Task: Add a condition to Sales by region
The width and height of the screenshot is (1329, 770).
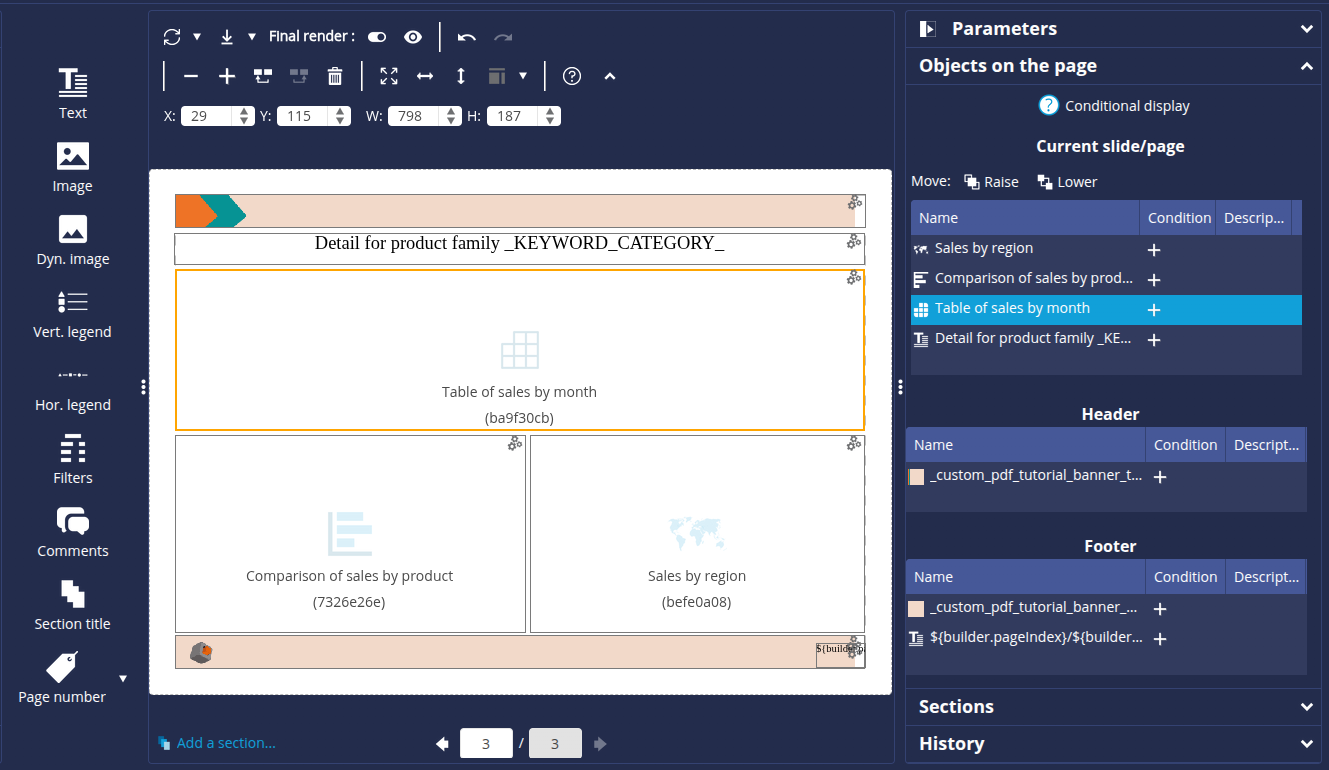Action: click(x=1153, y=250)
